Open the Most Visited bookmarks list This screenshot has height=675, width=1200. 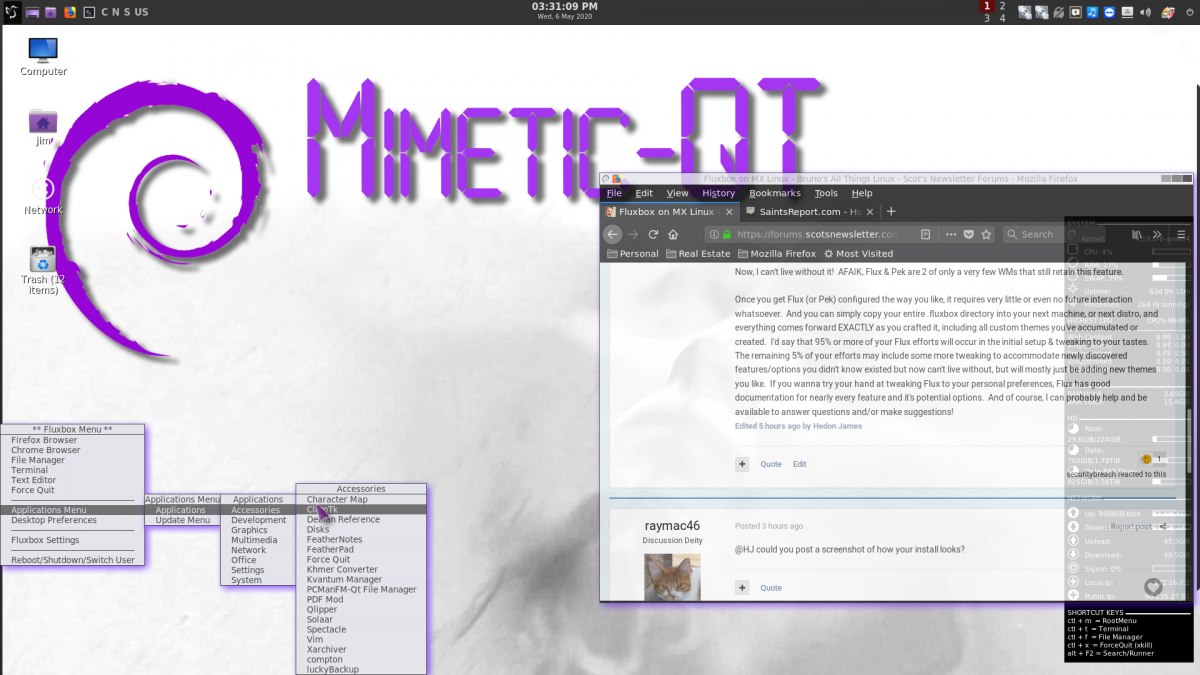point(858,254)
